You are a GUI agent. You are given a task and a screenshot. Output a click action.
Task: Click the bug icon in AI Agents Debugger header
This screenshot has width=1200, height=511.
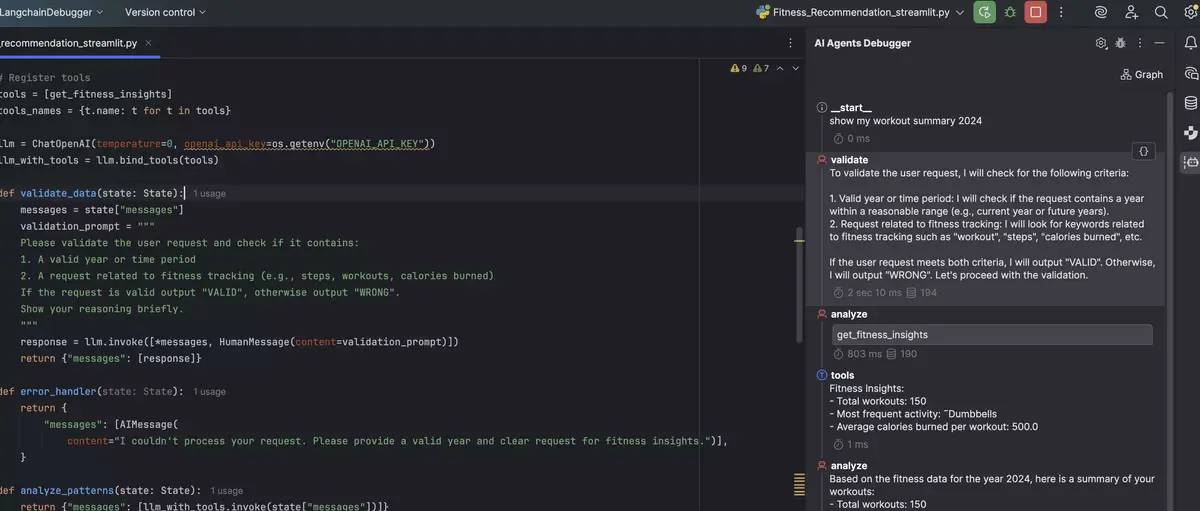coord(1121,44)
